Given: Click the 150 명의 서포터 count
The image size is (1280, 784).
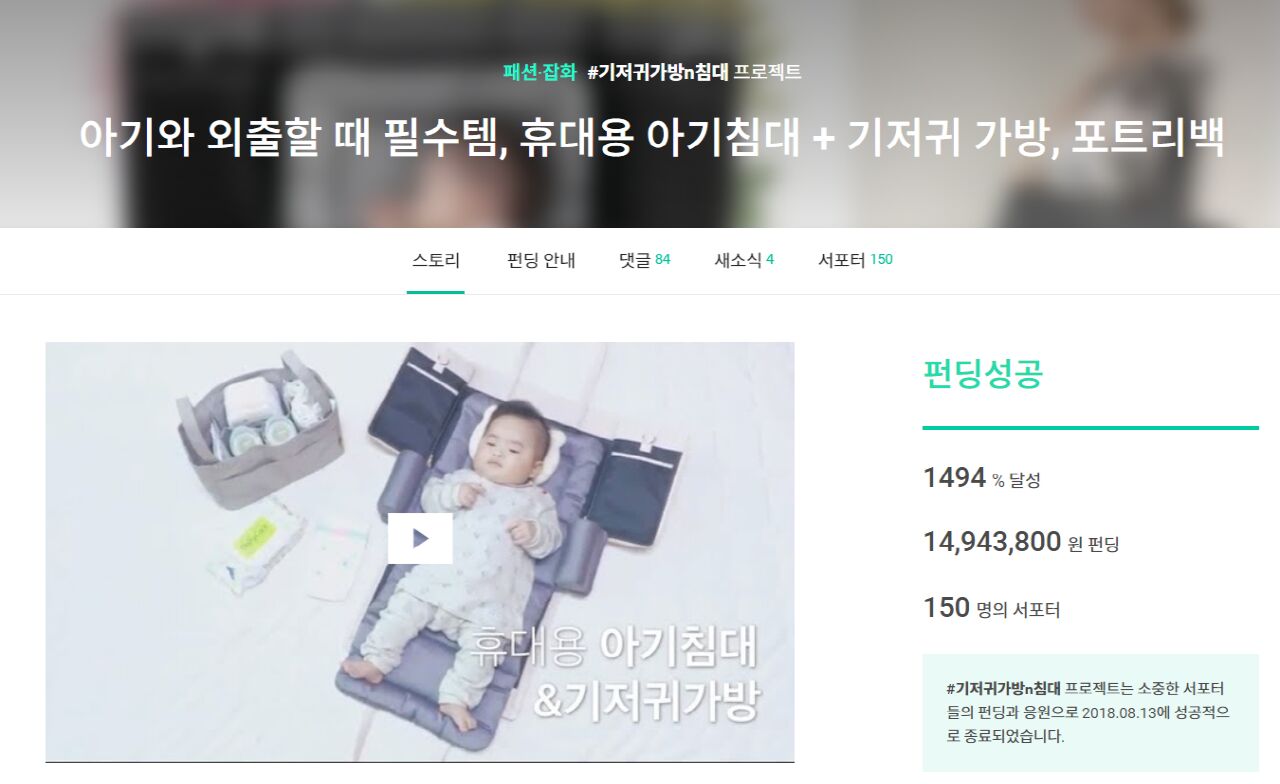Looking at the screenshot, I should [991, 607].
